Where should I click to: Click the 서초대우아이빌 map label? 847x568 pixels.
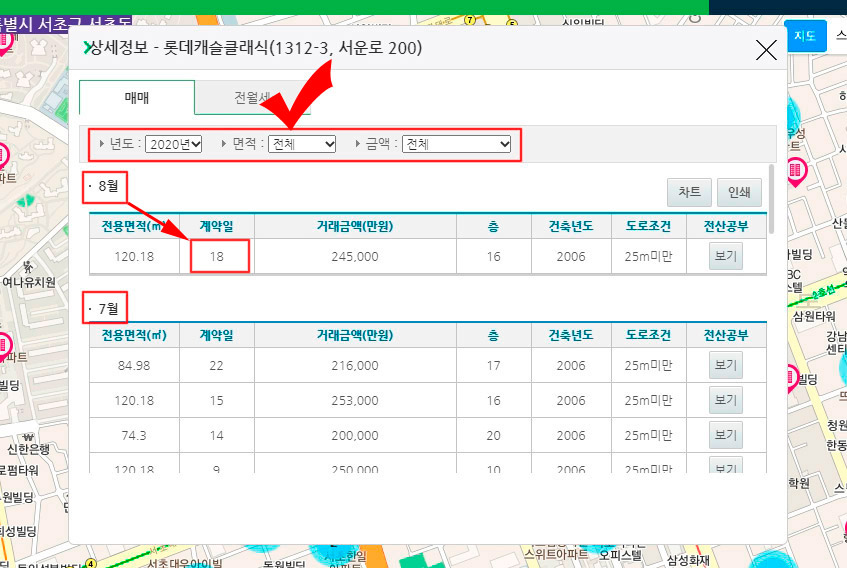(184, 563)
